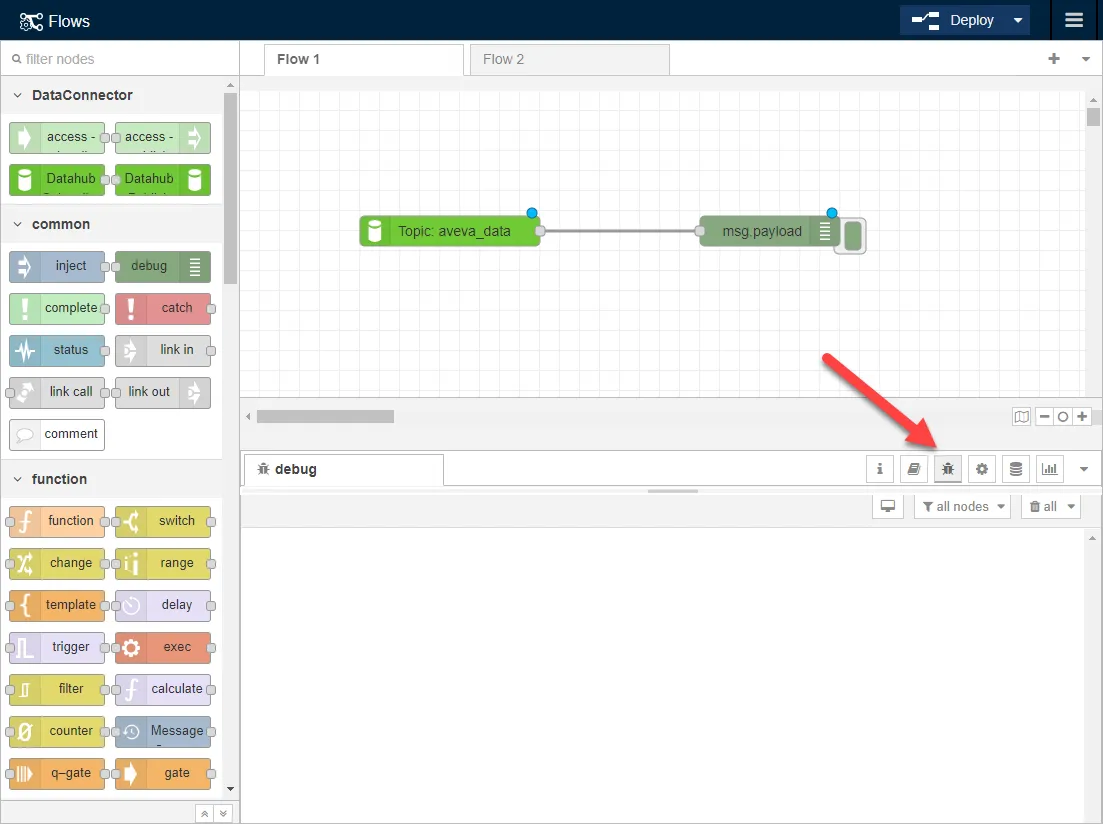
Task: Collapse the function palette category
Action: [x=113, y=479]
